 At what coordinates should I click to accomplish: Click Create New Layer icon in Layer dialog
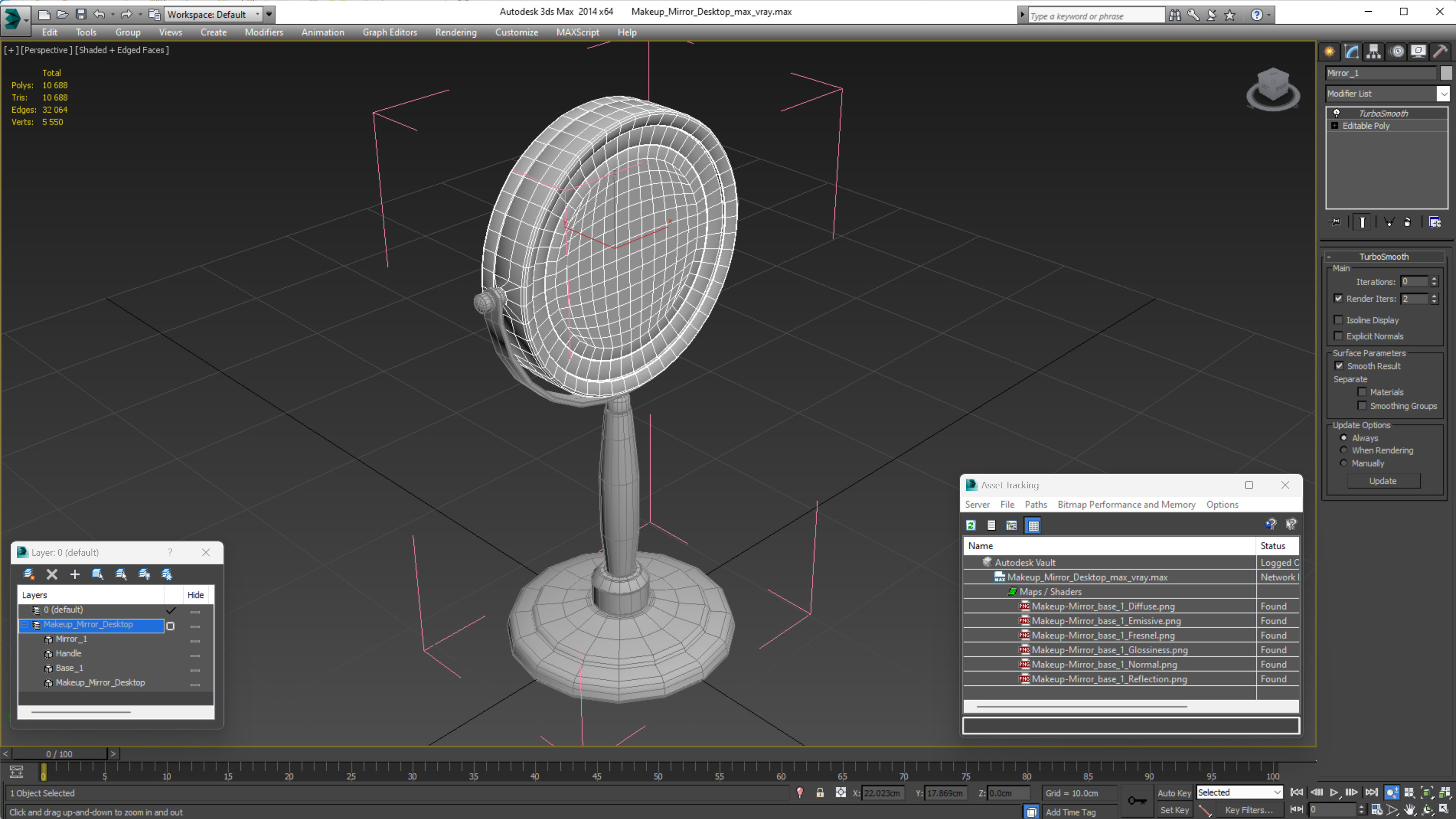coord(29,575)
